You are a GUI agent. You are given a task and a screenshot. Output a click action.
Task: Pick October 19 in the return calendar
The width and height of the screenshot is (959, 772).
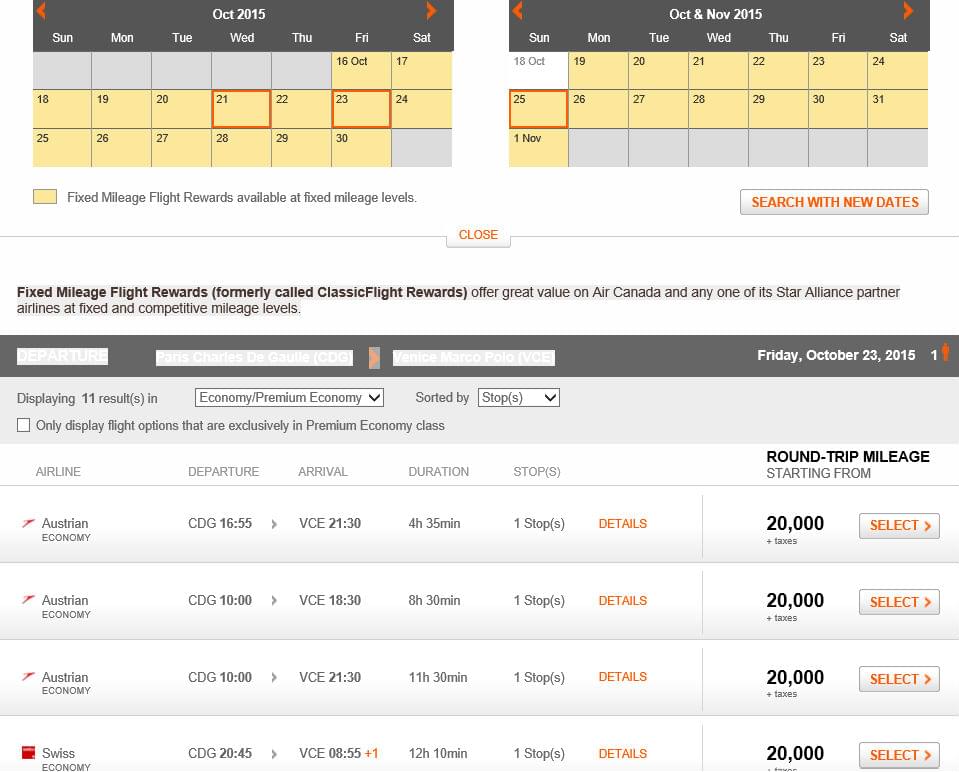[x=598, y=70]
